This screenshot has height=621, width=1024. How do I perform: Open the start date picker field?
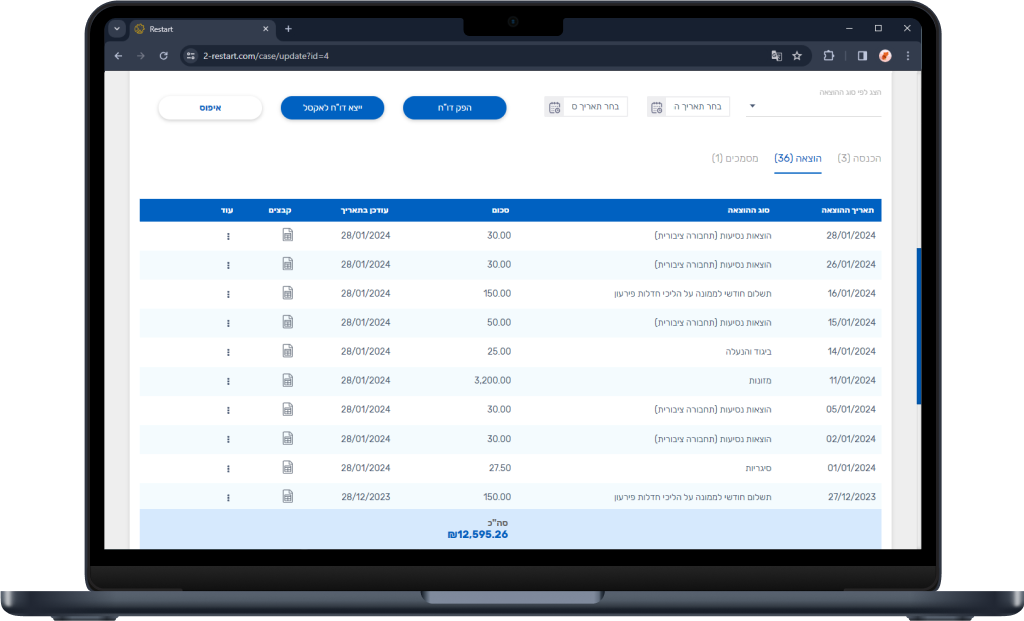pyautogui.click(x=688, y=106)
